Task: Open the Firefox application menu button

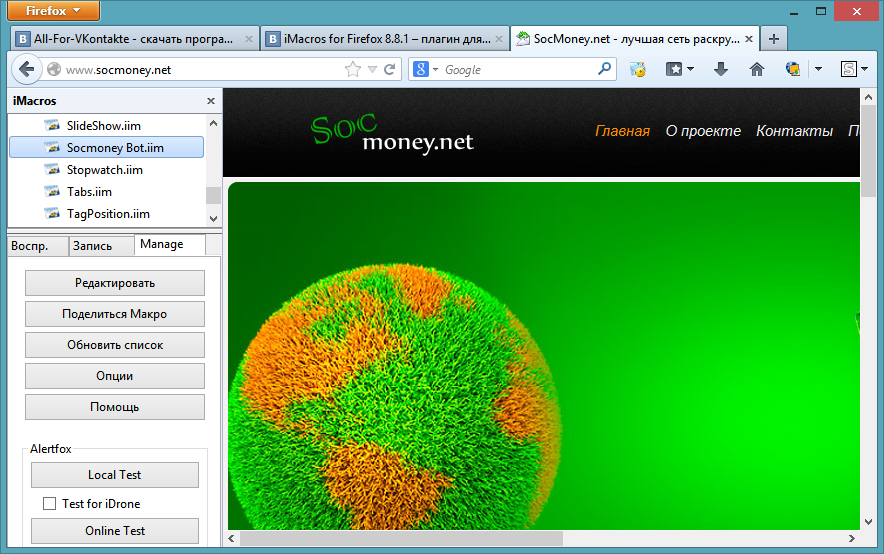Action: (54, 11)
